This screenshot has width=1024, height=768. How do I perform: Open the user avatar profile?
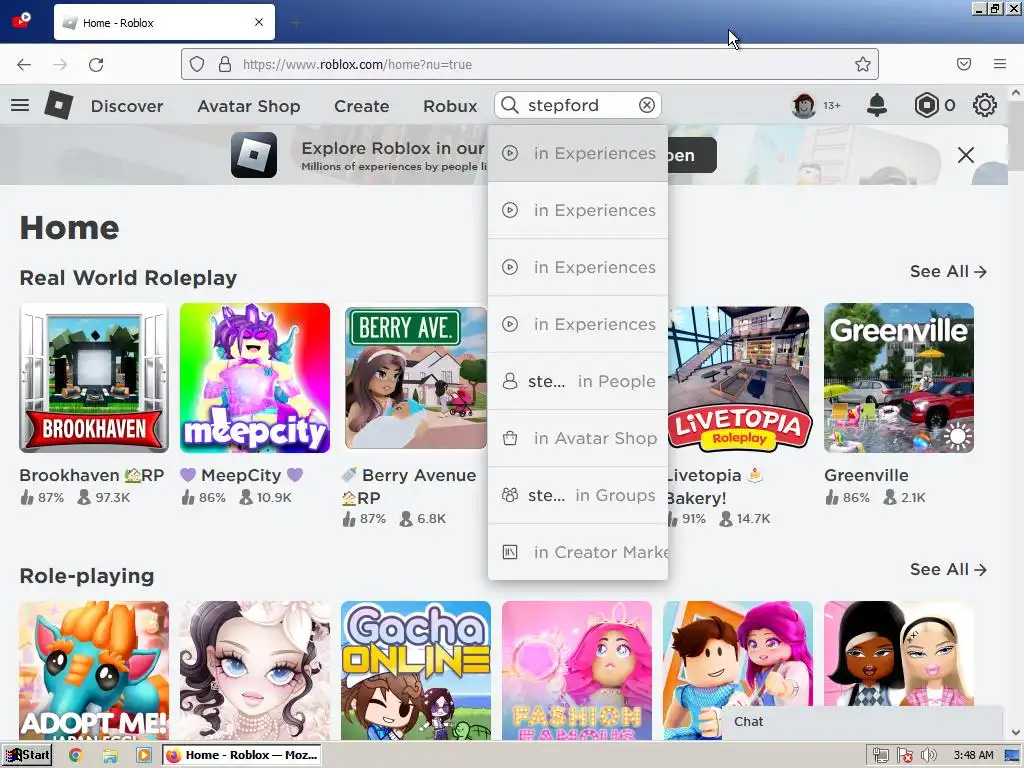pos(804,105)
